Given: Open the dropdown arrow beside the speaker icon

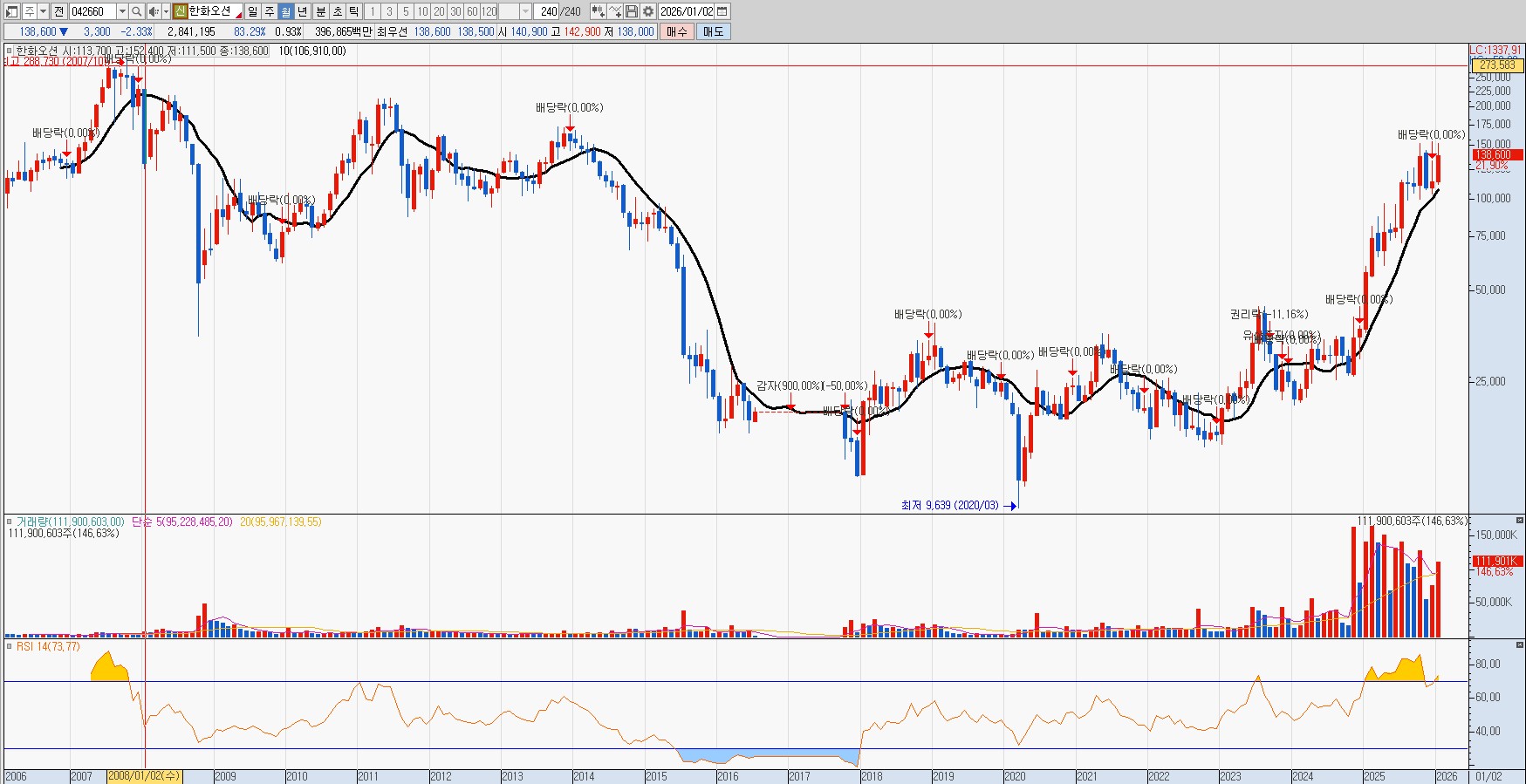Looking at the screenshot, I should [166, 11].
